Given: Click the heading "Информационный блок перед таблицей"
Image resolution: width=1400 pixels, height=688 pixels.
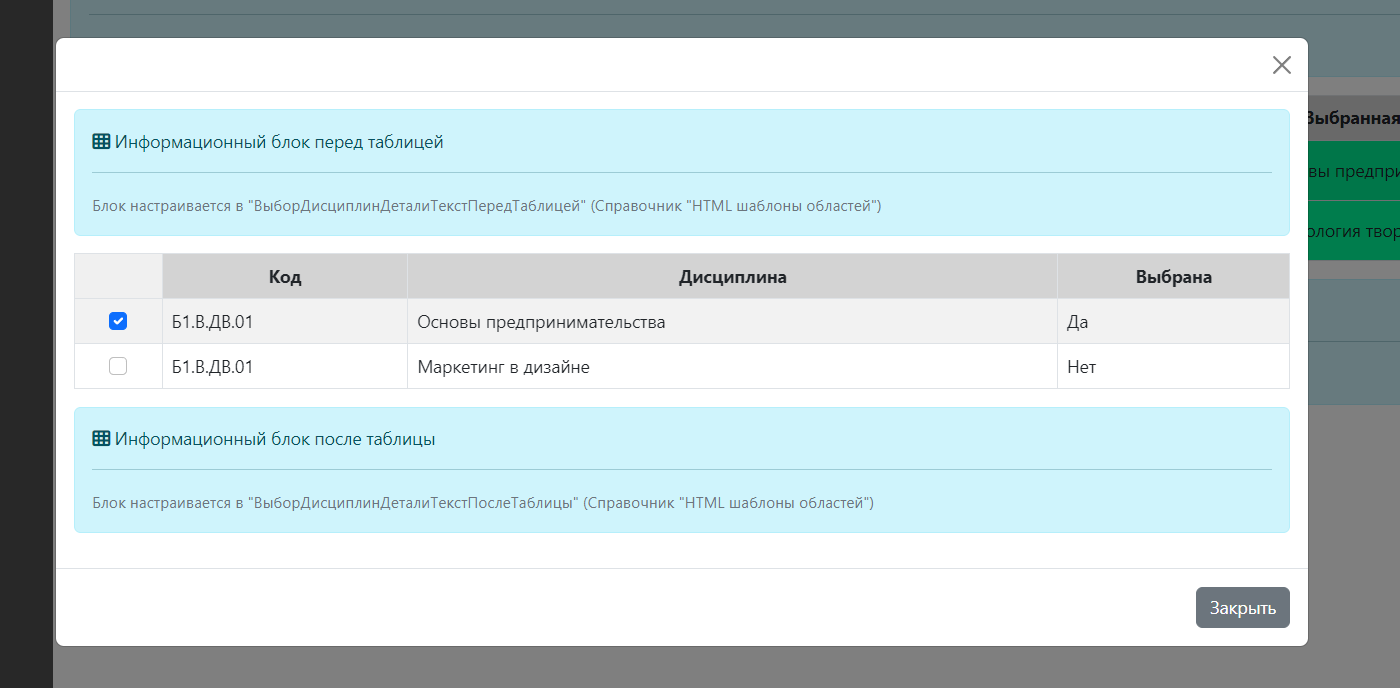Looking at the screenshot, I should coord(279,142).
